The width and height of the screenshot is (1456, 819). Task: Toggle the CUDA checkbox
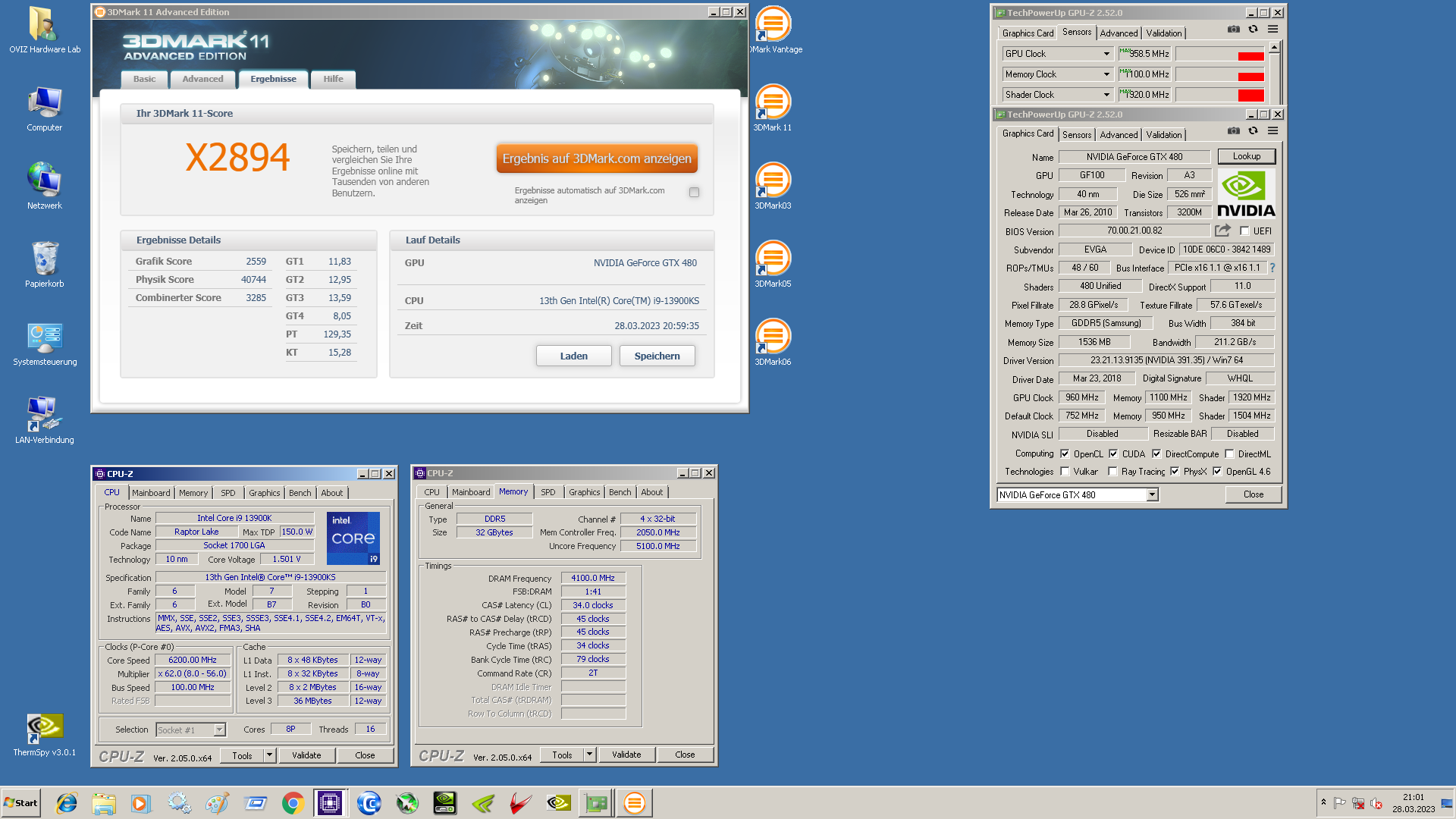coord(1113,453)
